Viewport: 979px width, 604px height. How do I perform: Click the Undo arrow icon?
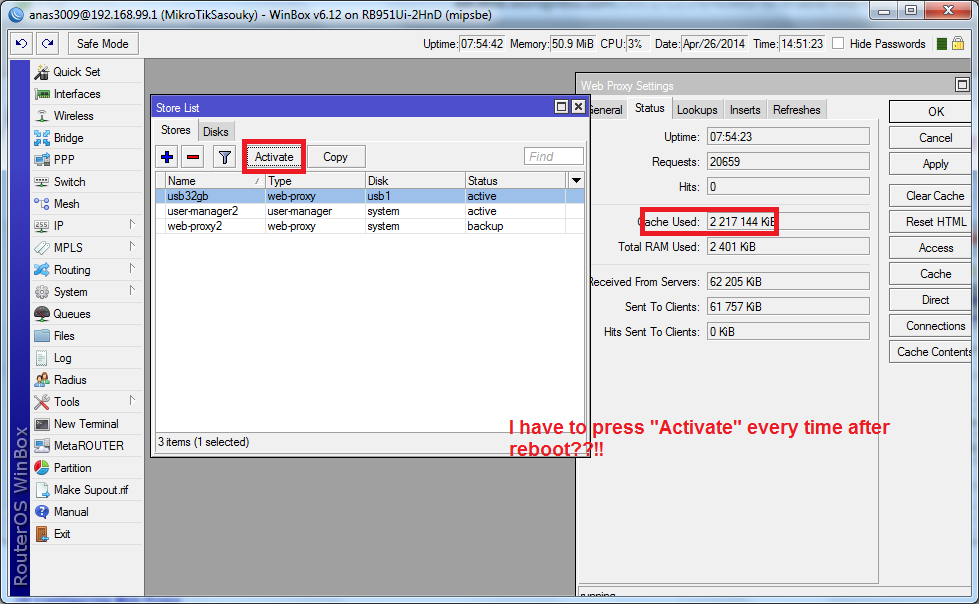click(22, 44)
